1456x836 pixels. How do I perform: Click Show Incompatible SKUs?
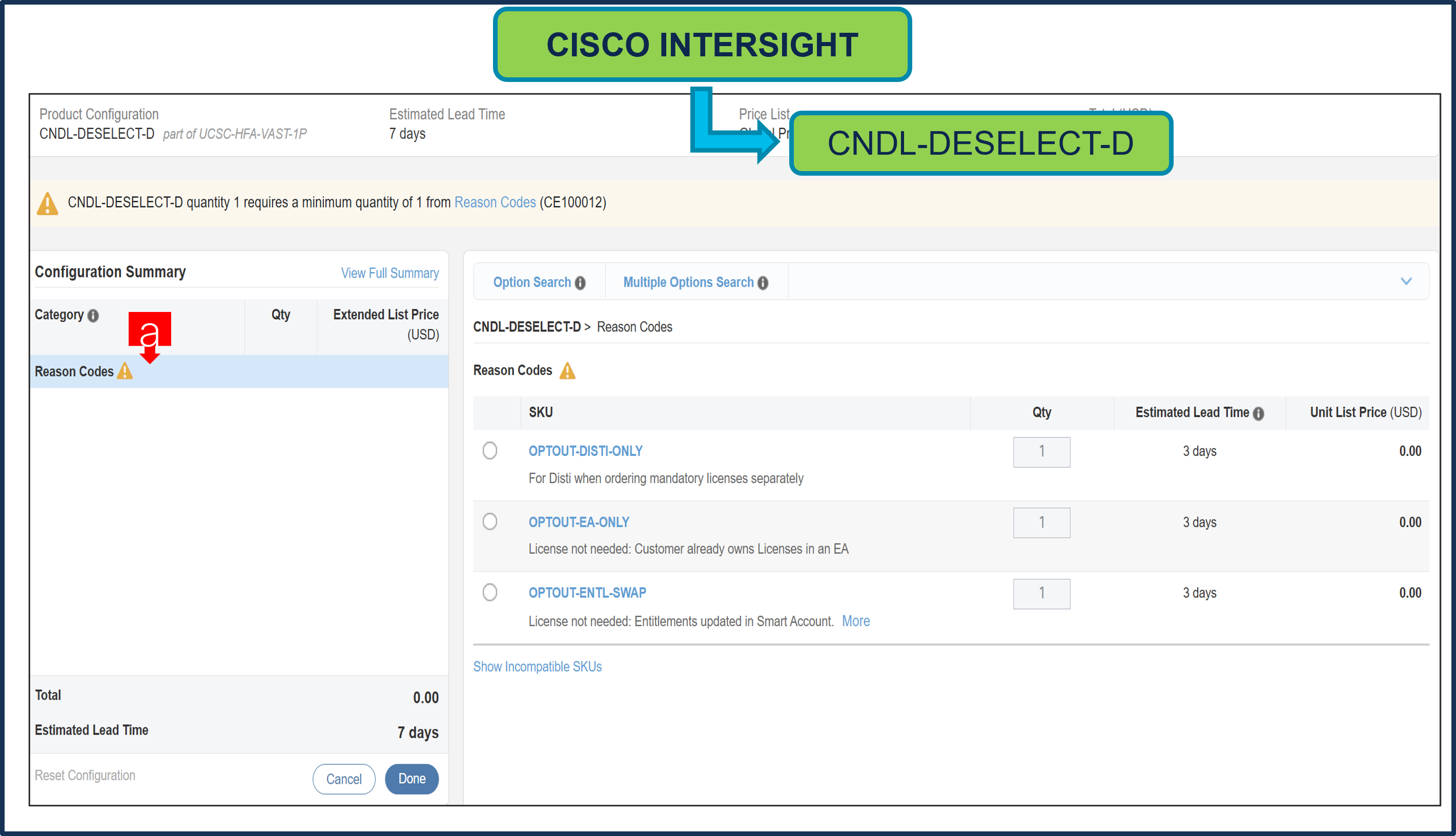[x=537, y=666]
